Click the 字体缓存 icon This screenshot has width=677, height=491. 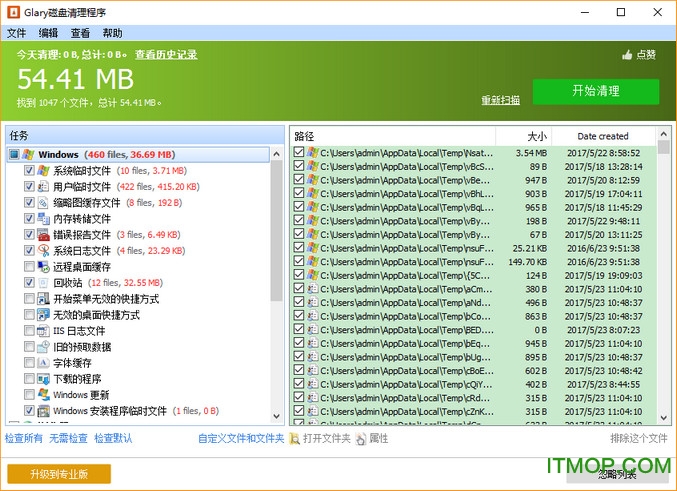(43, 363)
